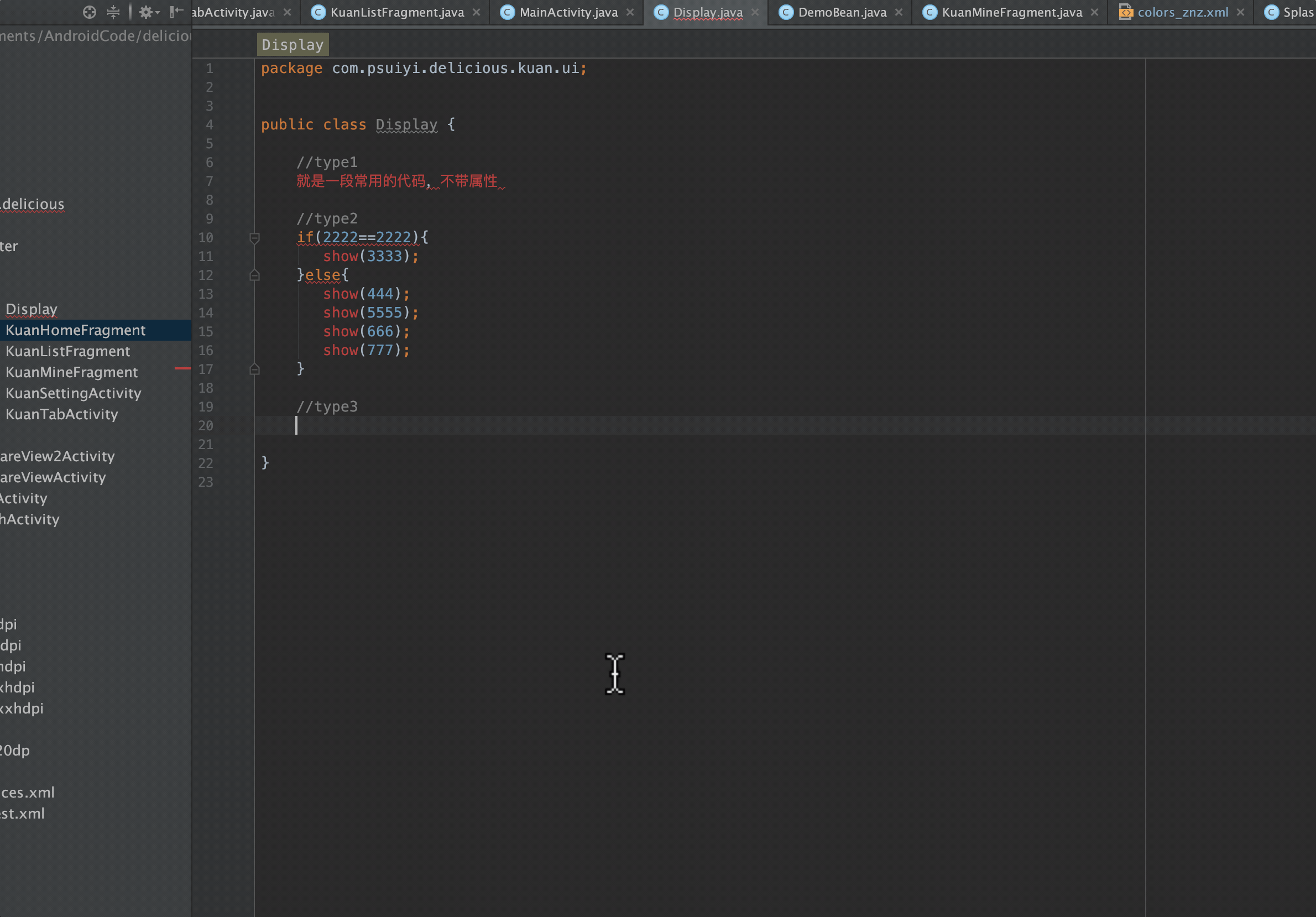Select KuanListFragment in the project tree
The image size is (1316, 917).
click(67, 351)
